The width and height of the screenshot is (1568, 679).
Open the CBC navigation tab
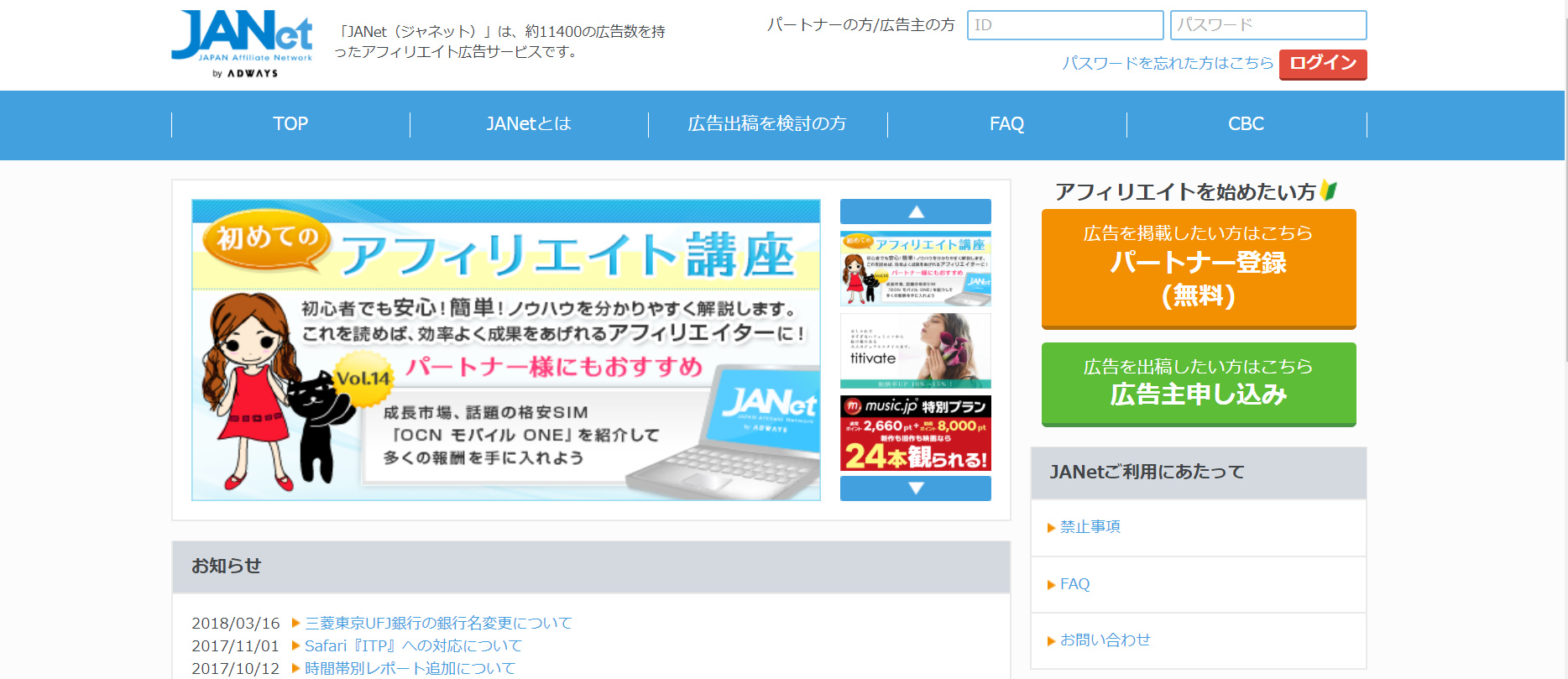[x=1247, y=124]
